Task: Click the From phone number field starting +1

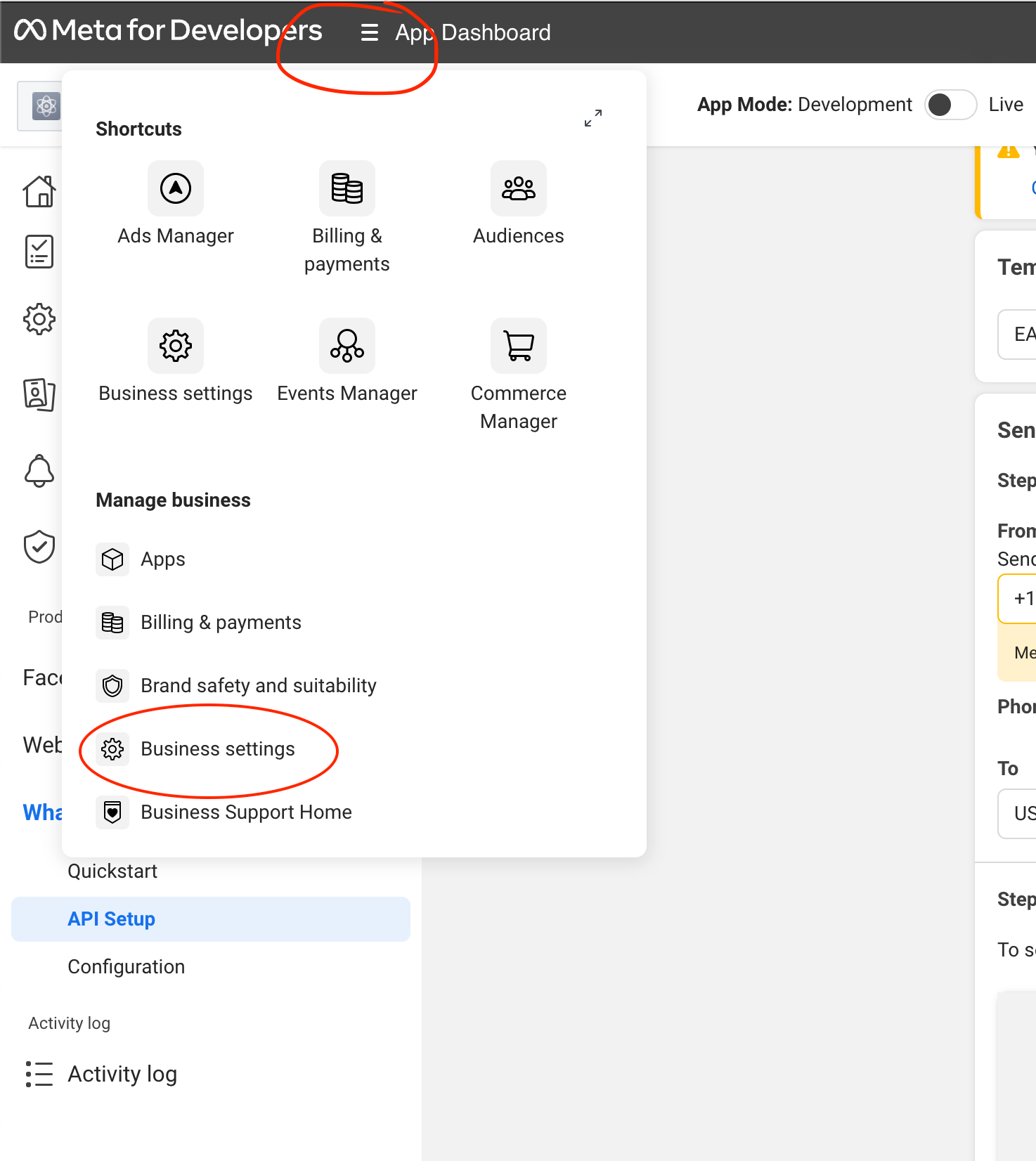Action: tap(1017, 599)
